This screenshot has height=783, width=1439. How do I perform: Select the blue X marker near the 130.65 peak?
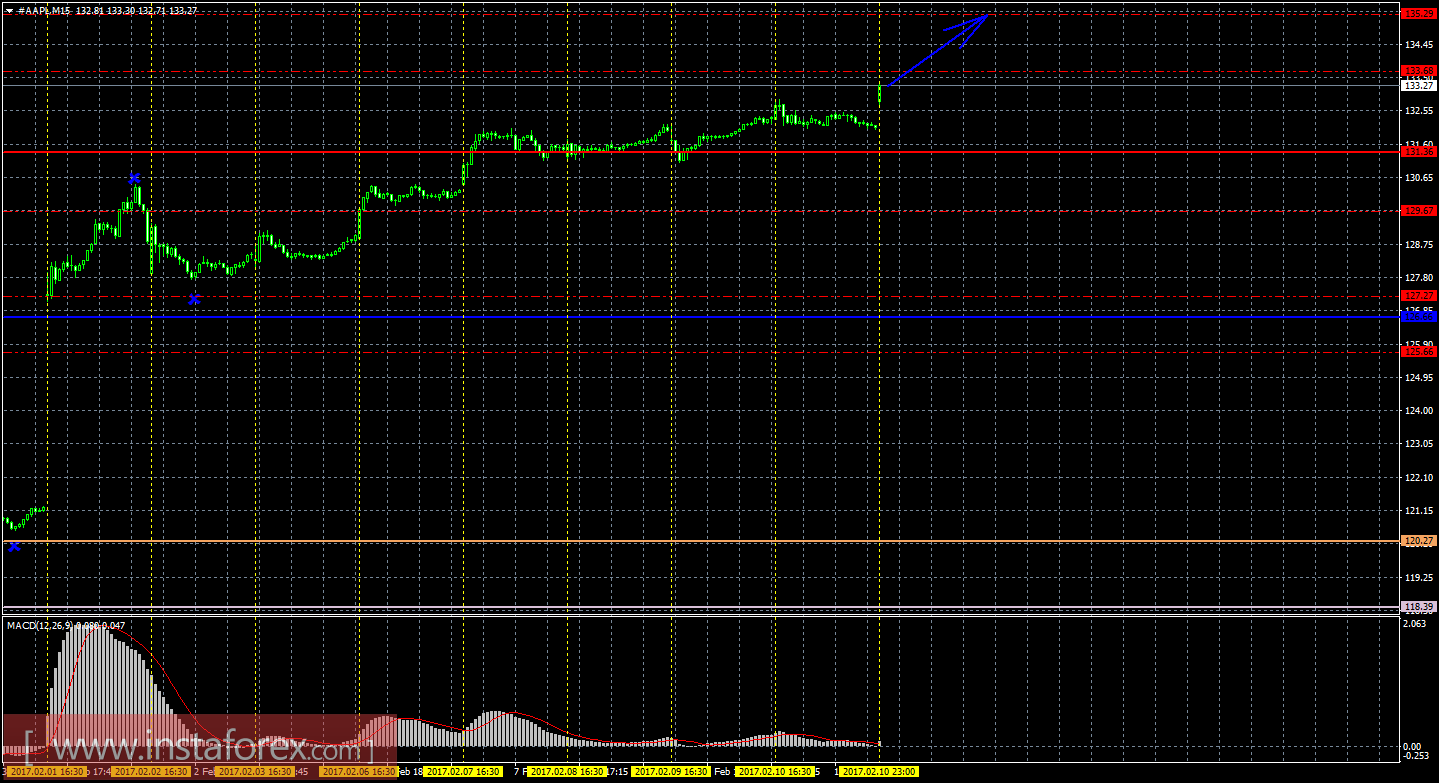click(x=134, y=178)
